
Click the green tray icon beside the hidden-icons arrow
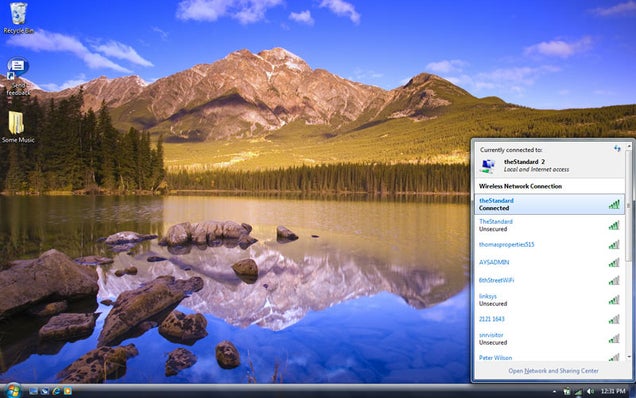click(567, 392)
